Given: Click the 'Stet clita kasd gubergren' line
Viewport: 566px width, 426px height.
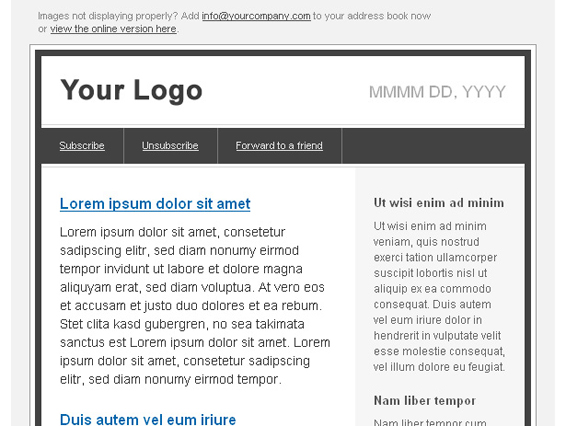Looking at the screenshot, I should tap(182, 324).
